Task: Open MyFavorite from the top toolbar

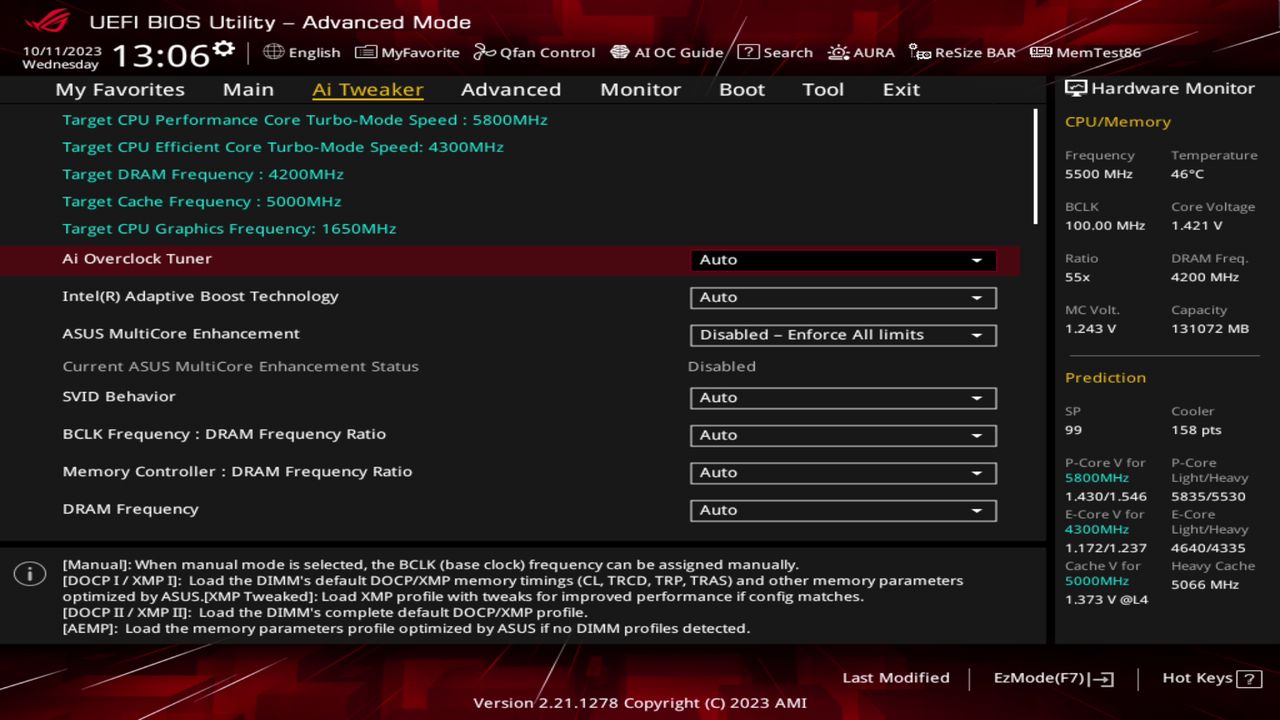Action: 407,52
